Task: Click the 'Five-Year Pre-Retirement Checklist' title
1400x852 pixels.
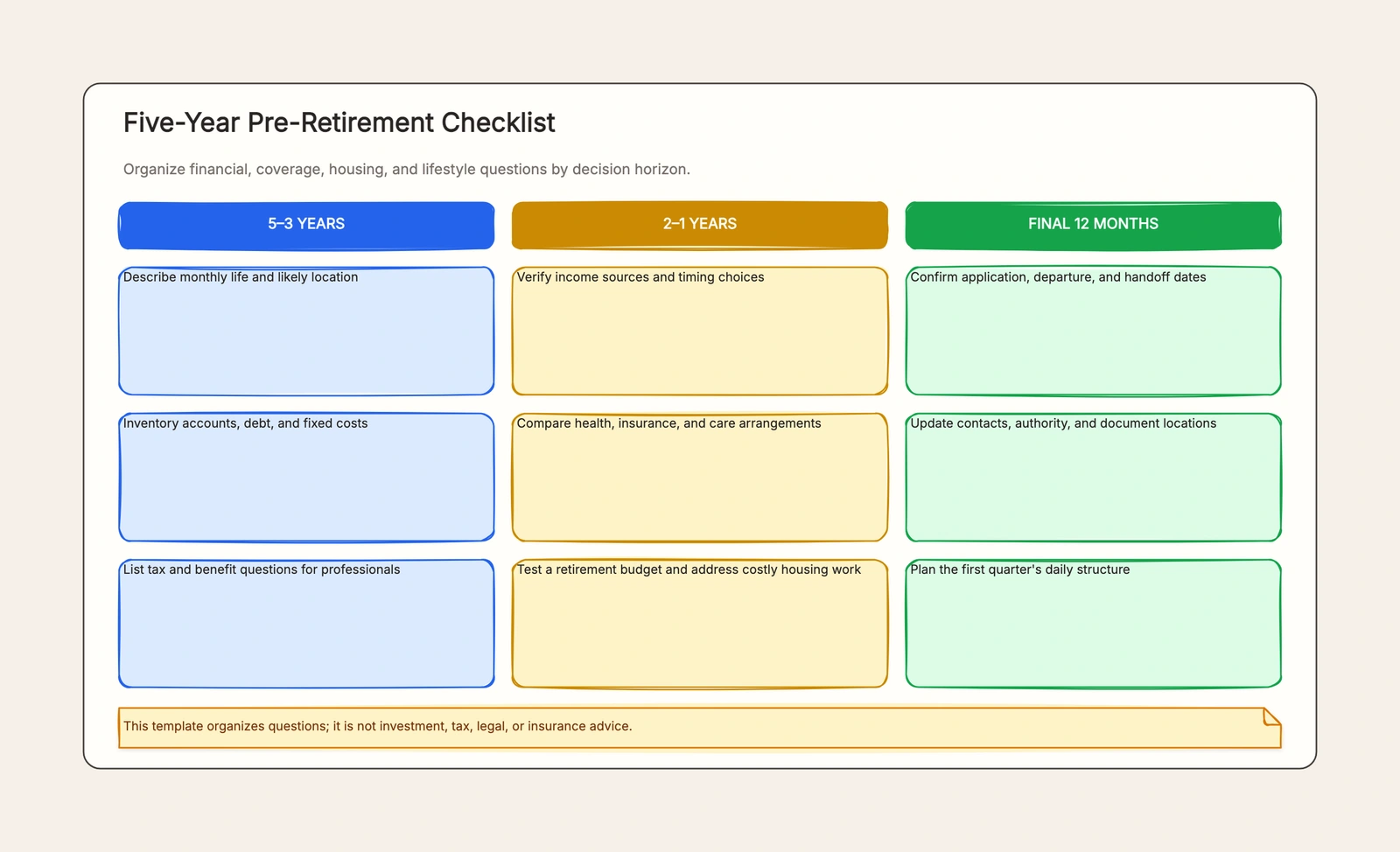Action: tap(339, 122)
